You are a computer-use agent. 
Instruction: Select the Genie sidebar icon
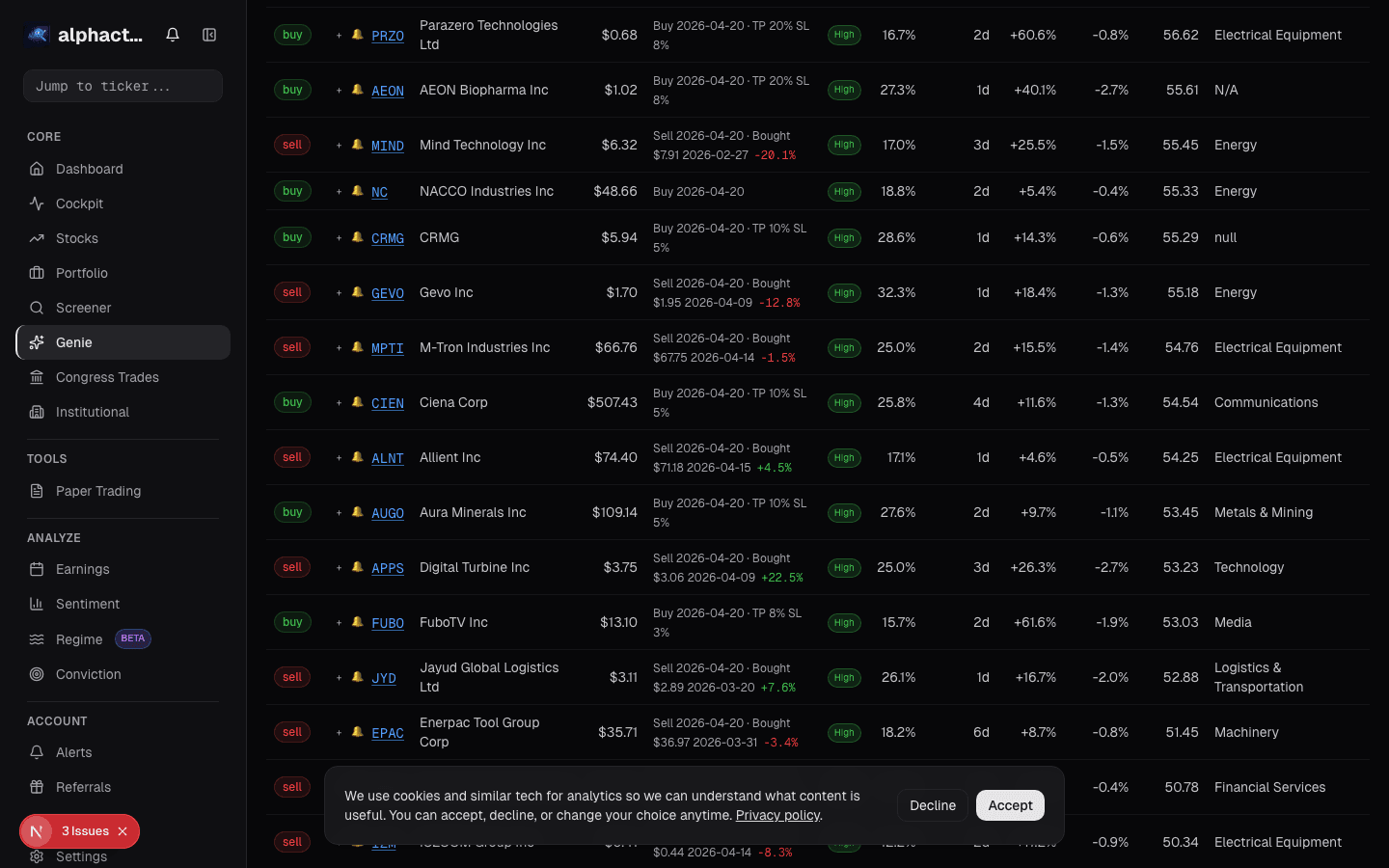37,341
